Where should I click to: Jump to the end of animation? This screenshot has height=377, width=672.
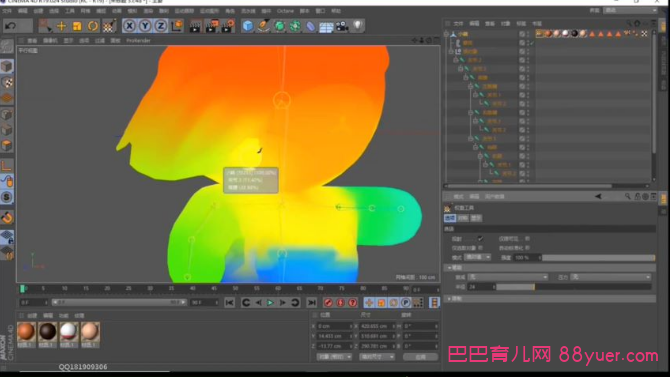click(312, 303)
